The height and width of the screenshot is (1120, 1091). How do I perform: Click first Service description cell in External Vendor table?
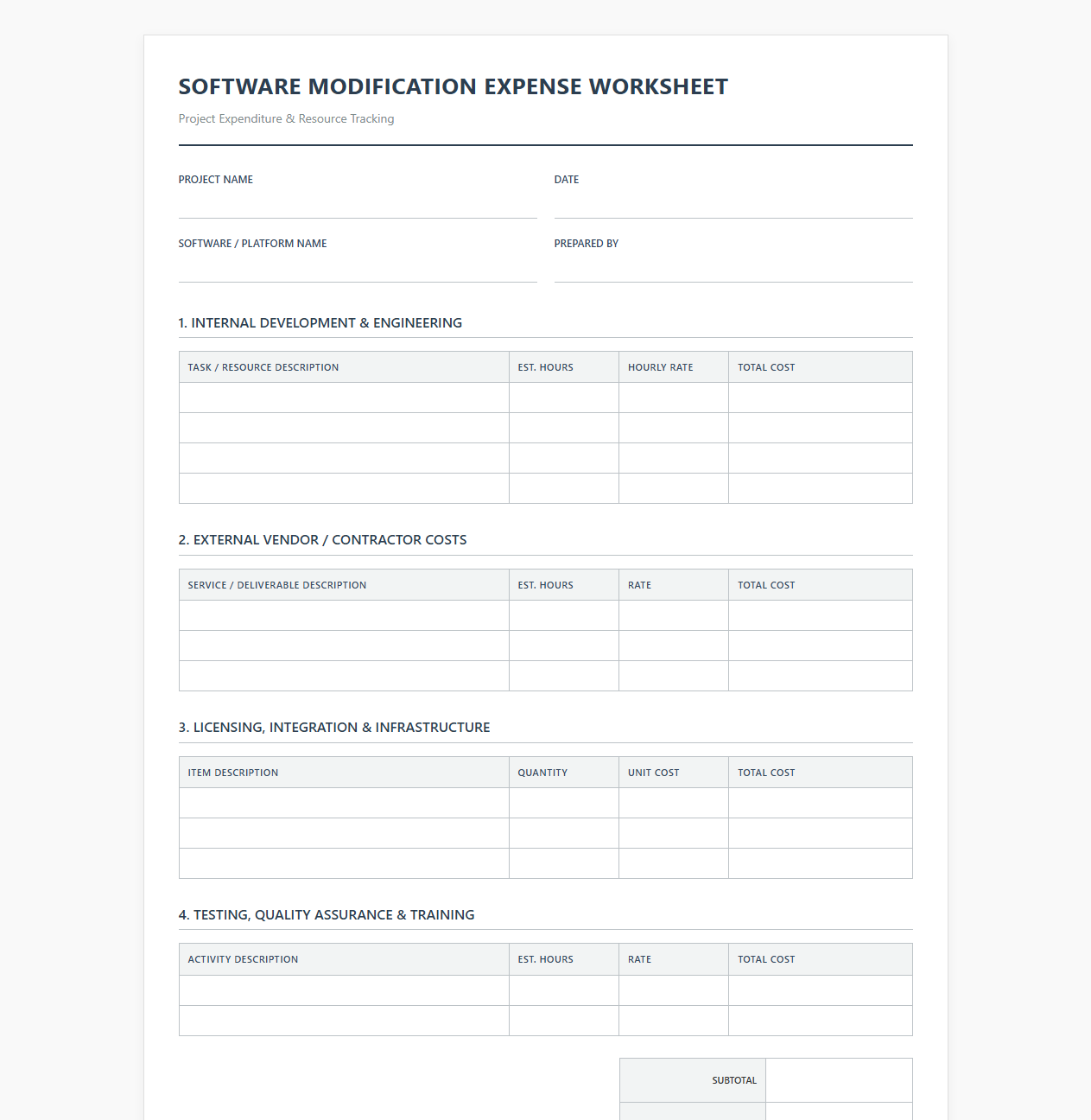click(x=344, y=615)
